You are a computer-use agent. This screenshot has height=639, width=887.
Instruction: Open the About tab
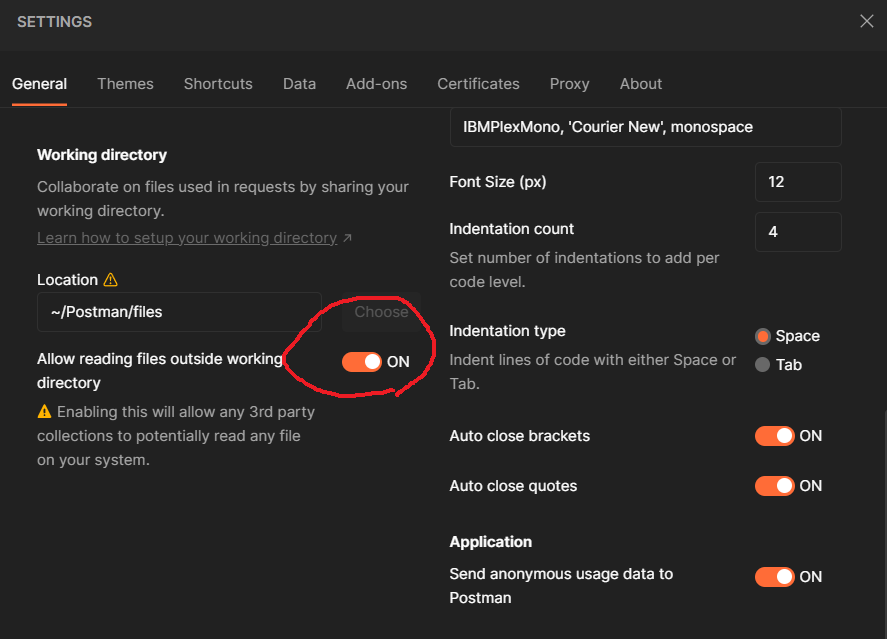tap(641, 84)
